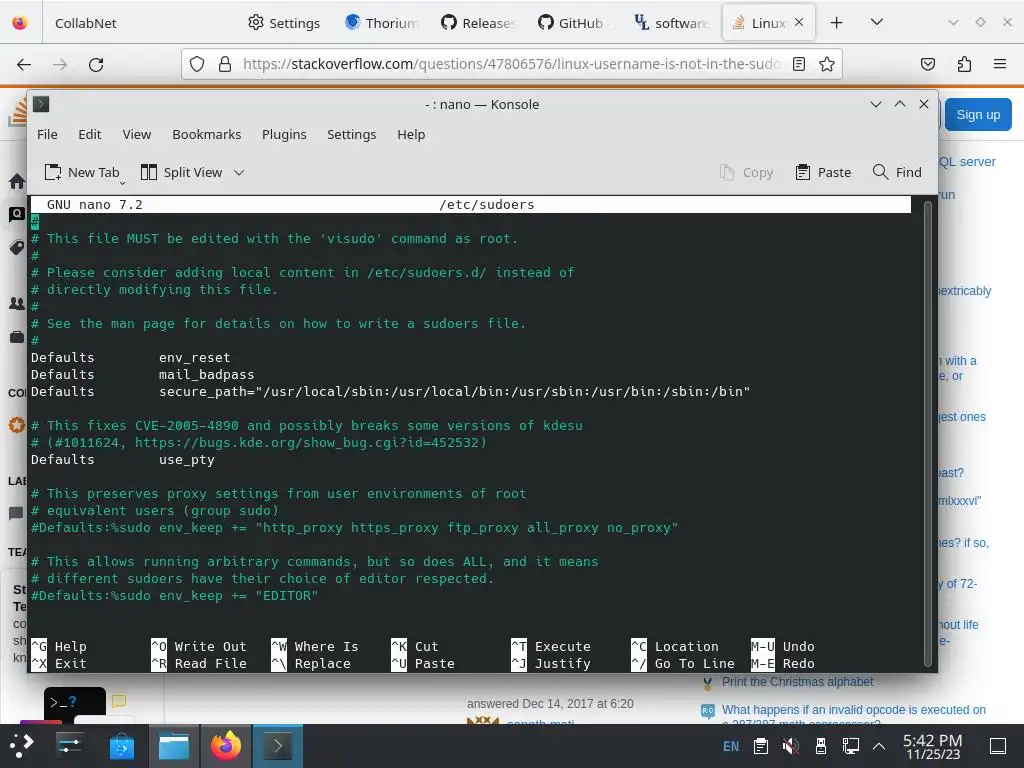Click the Paste toolbar button

[x=823, y=172]
